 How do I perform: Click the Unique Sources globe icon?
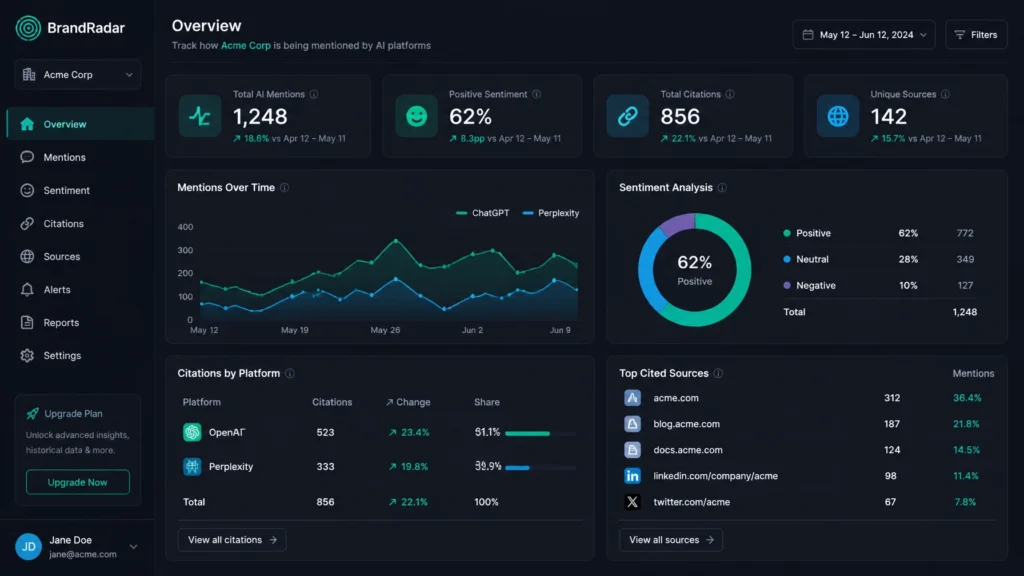838,116
